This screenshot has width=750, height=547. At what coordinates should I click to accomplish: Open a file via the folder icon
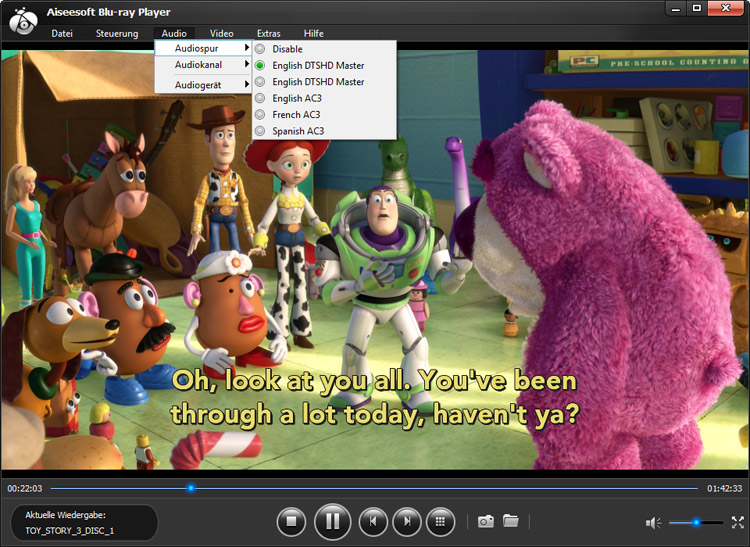click(x=511, y=521)
